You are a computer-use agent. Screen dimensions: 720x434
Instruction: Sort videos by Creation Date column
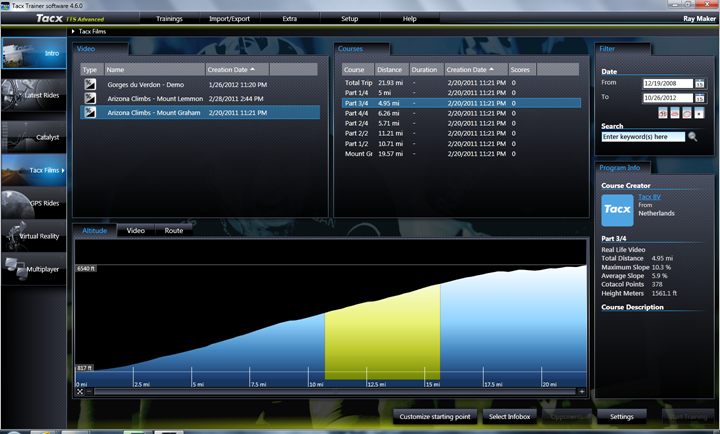pos(237,69)
